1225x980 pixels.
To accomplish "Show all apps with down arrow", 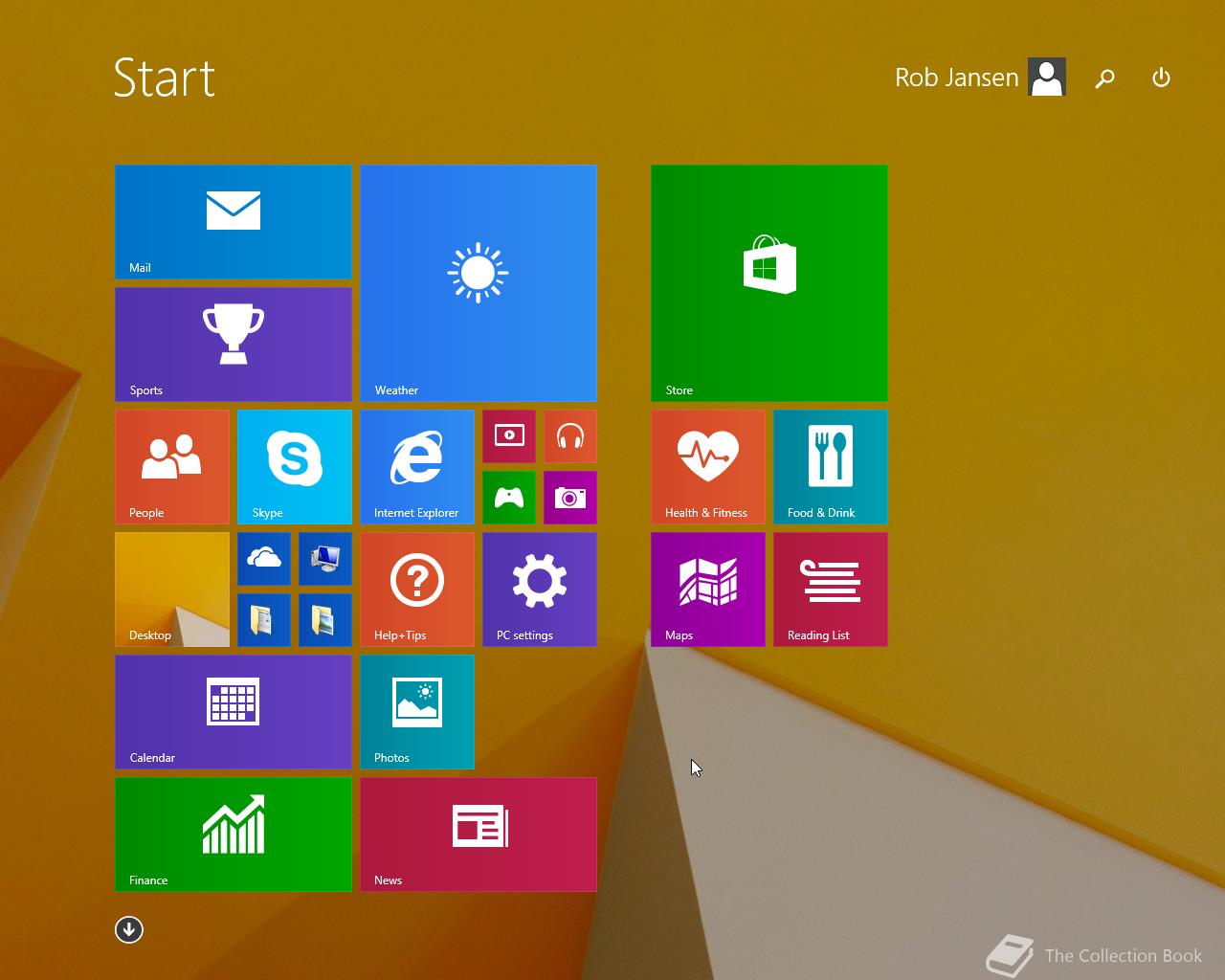I will (x=129, y=929).
